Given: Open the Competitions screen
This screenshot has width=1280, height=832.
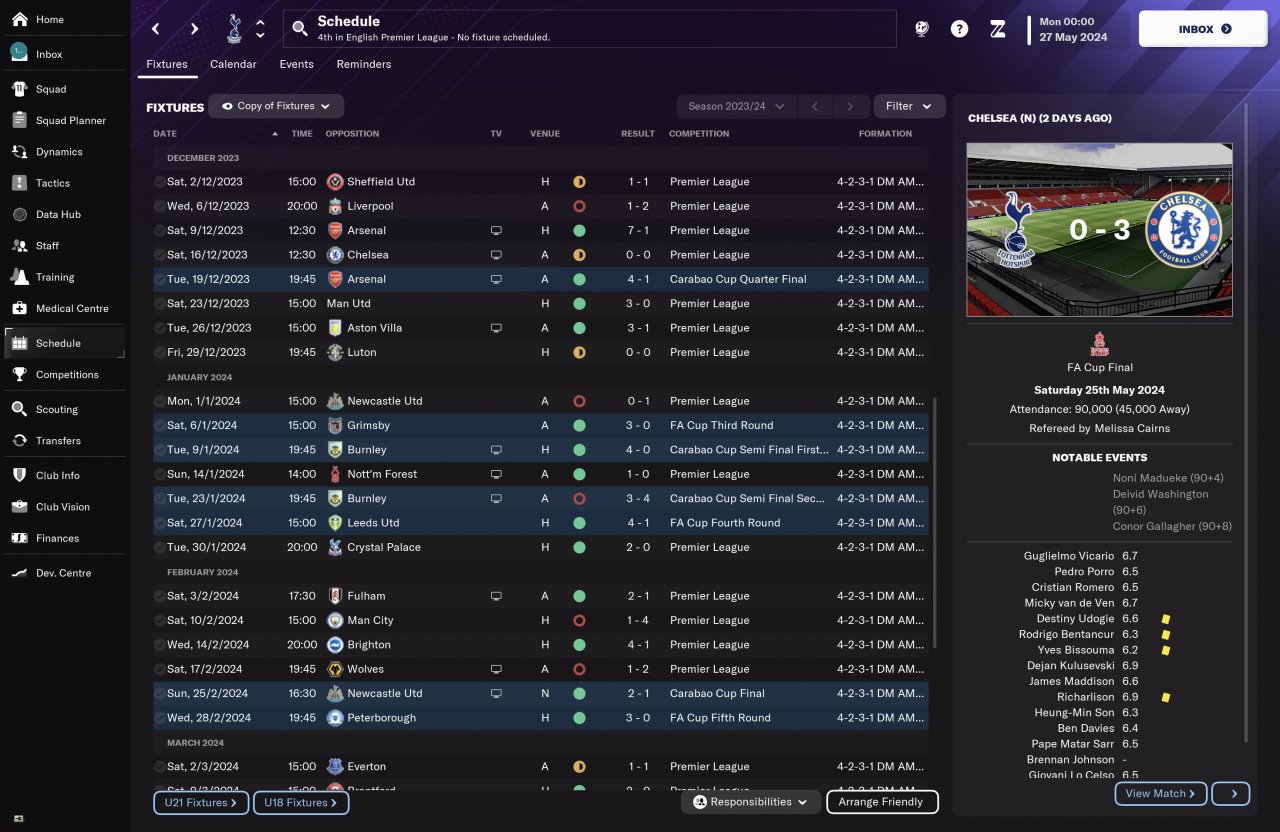Looking at the screenshot, I should coord(65,374).
